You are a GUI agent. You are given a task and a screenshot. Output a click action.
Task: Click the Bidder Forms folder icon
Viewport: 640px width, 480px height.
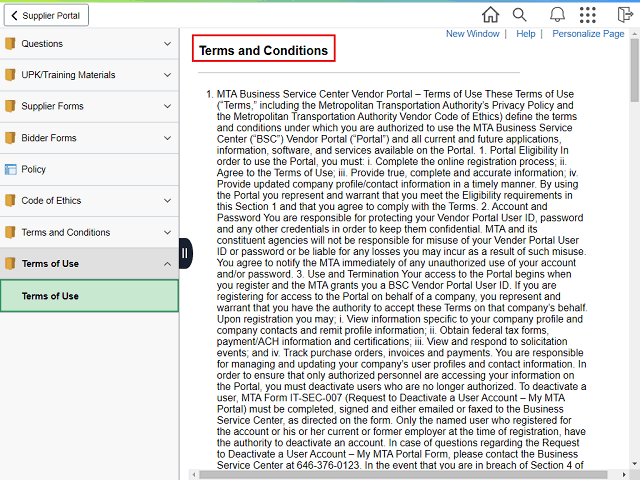pyautogui.click(x=10, y=138)
